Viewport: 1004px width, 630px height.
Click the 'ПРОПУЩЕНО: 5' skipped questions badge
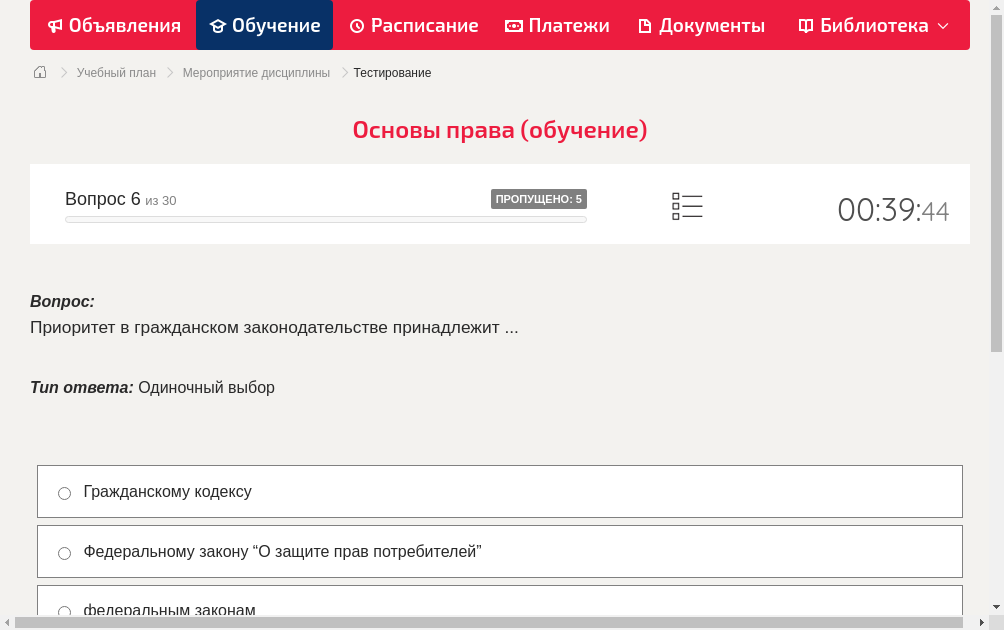(539, 198)
